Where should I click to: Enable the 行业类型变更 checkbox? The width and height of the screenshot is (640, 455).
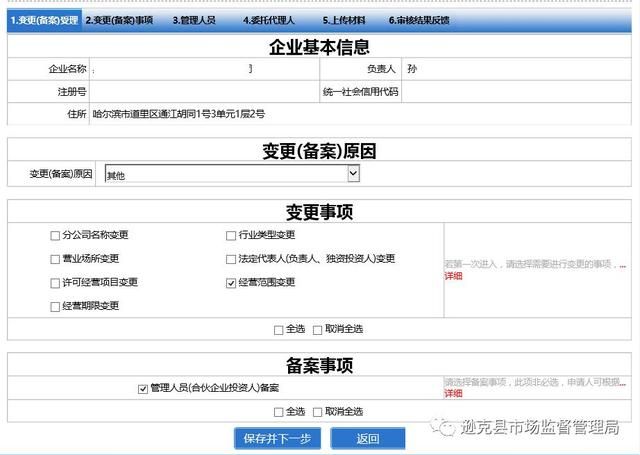[231, 236]
